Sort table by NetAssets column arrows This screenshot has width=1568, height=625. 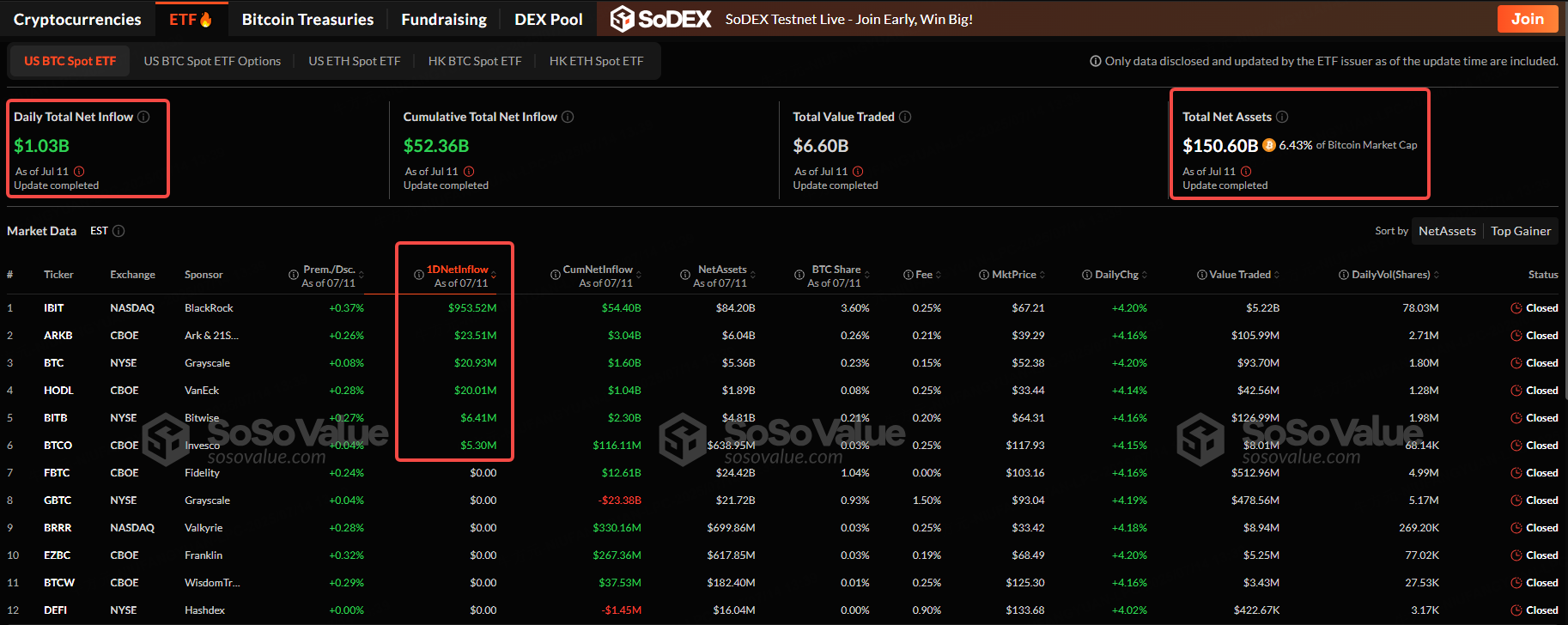(753, 275)
